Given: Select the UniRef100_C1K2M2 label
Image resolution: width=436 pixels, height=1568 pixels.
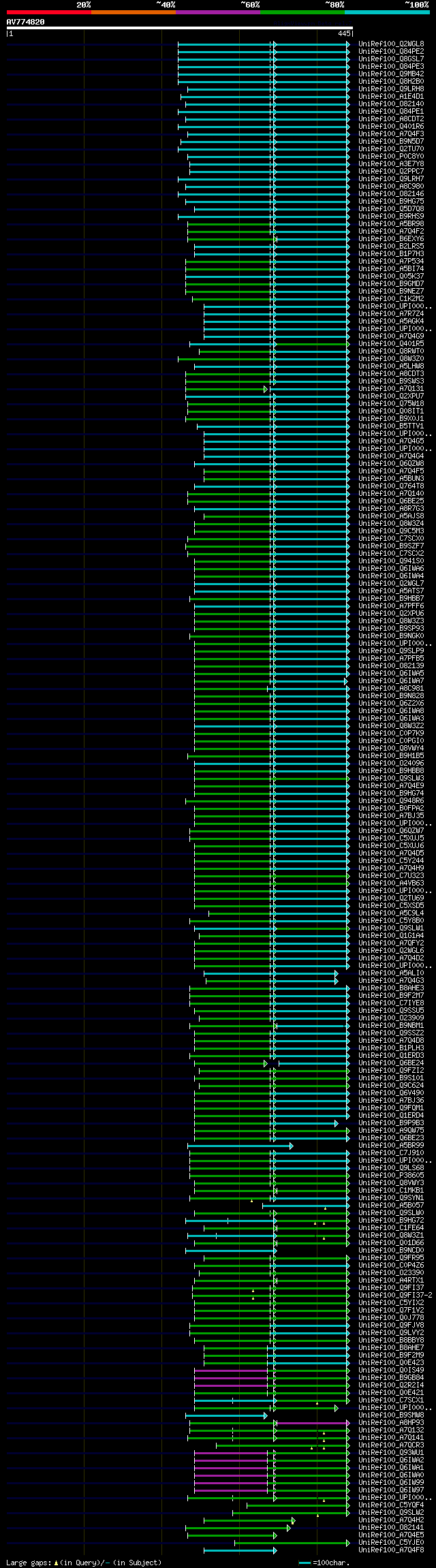Looking at the screenshot, I should pos(391,299).
